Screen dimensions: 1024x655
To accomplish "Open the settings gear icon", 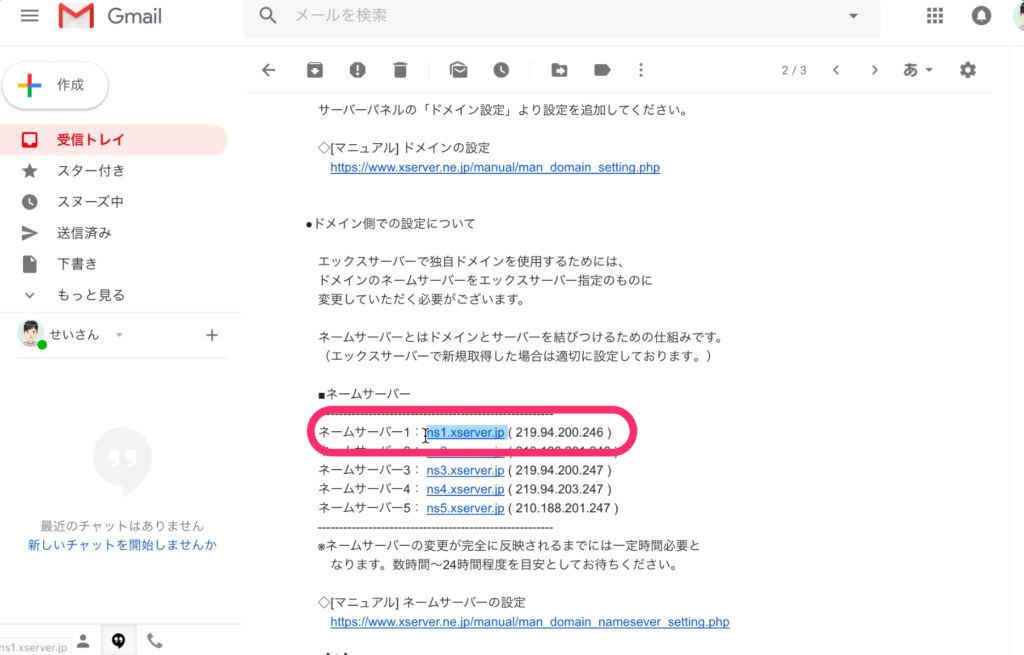I will (x=967, y=70).
